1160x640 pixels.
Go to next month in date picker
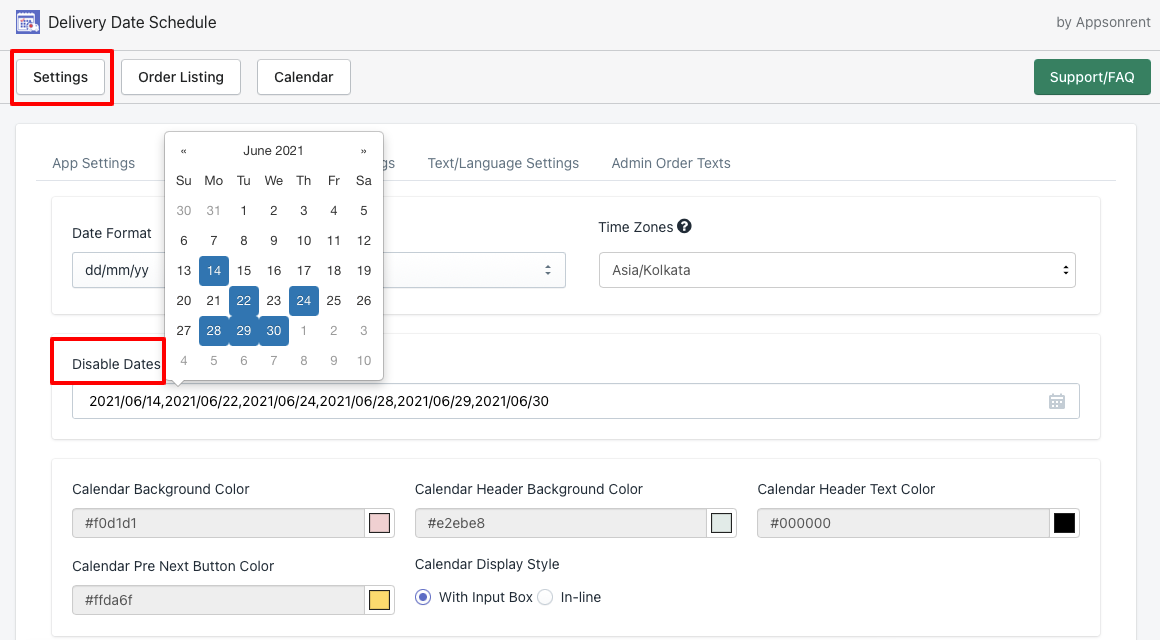point(363,151)
